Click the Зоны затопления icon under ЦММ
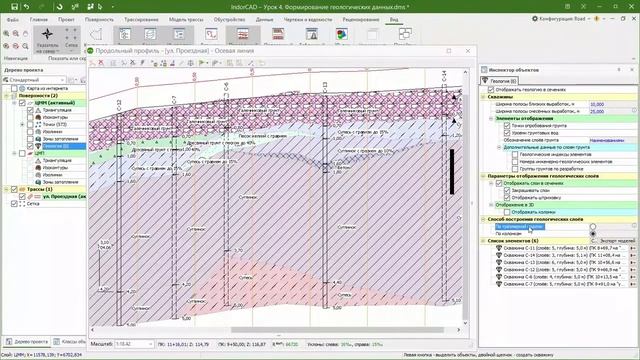 [38, 139]
